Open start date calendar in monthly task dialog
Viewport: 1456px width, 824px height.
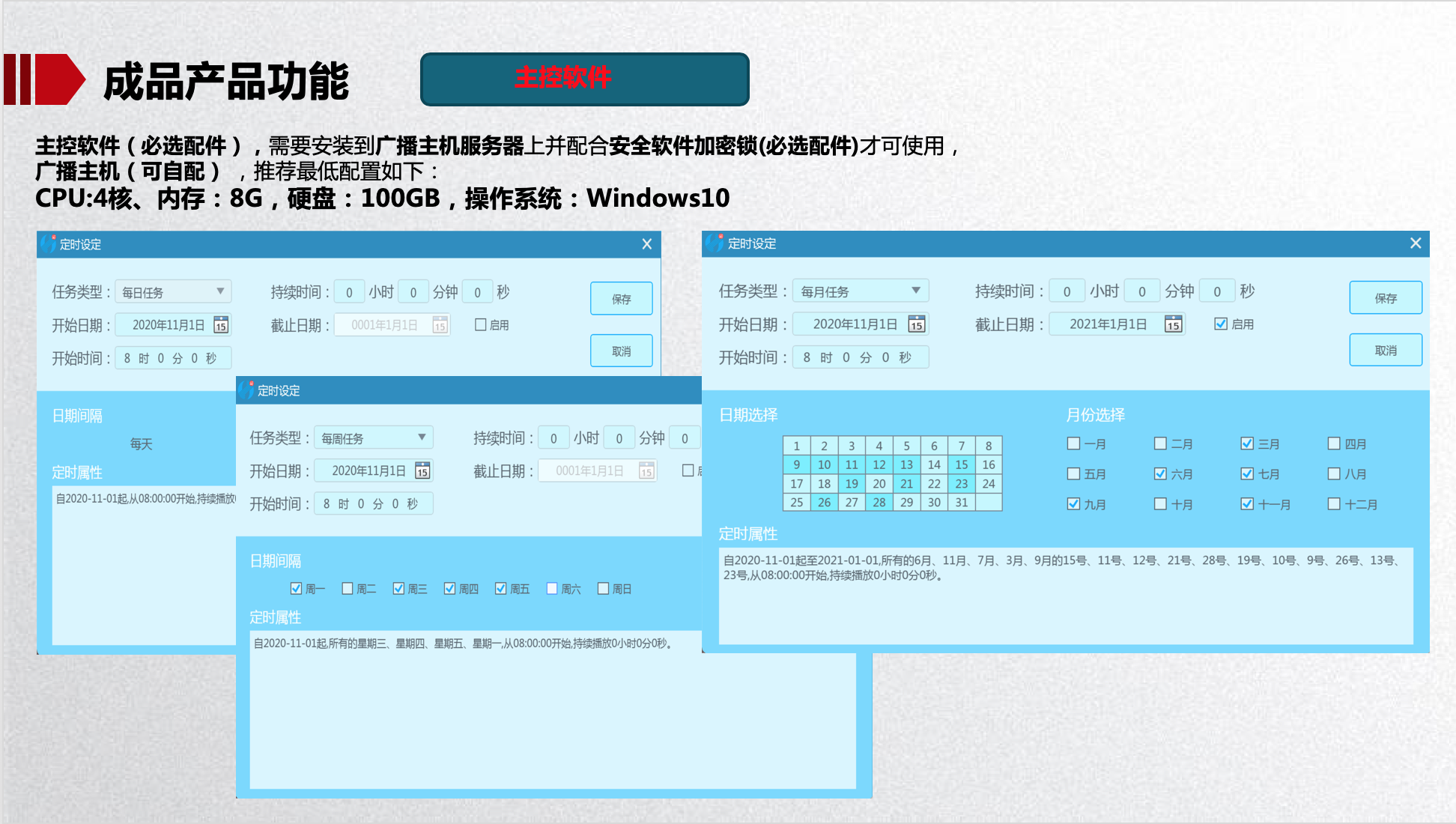(x=917, y=324)
